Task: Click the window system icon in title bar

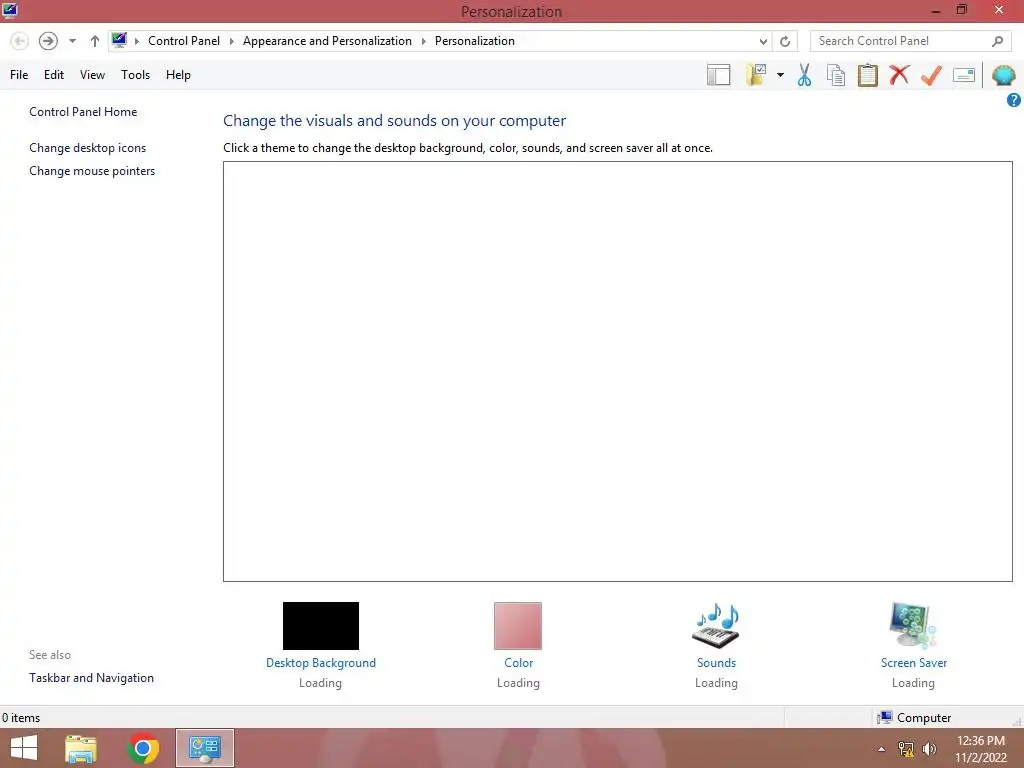Action: pyautogui.click(x=9, y=10)
